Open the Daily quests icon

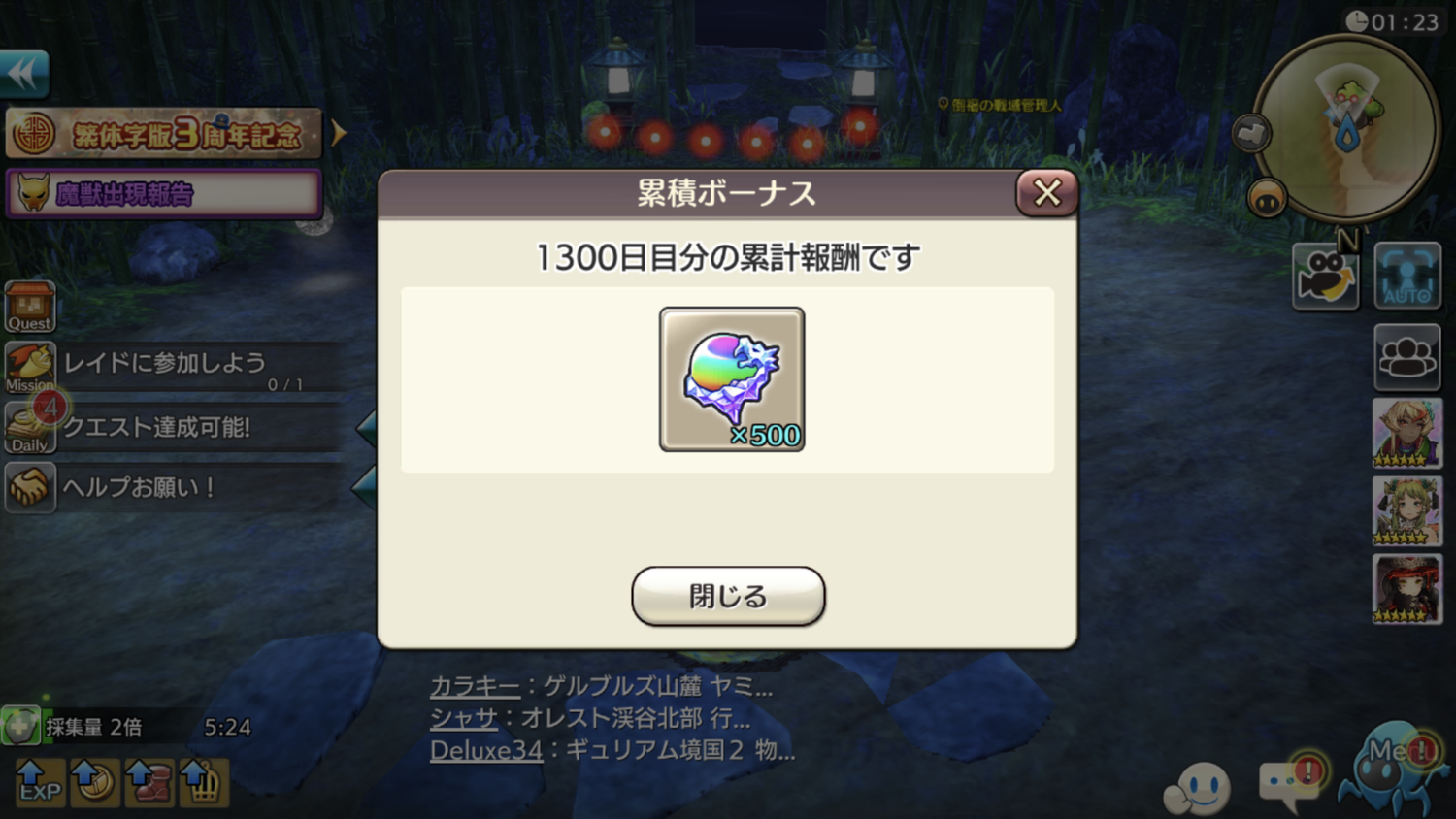(x=30, y=428)
